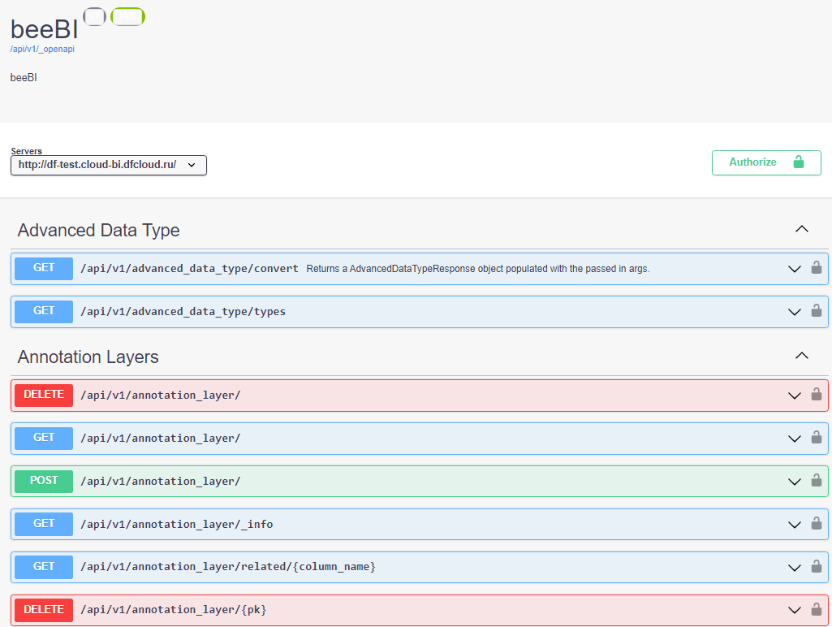Open the /api/v1/_openapi link

click(42, 49)
